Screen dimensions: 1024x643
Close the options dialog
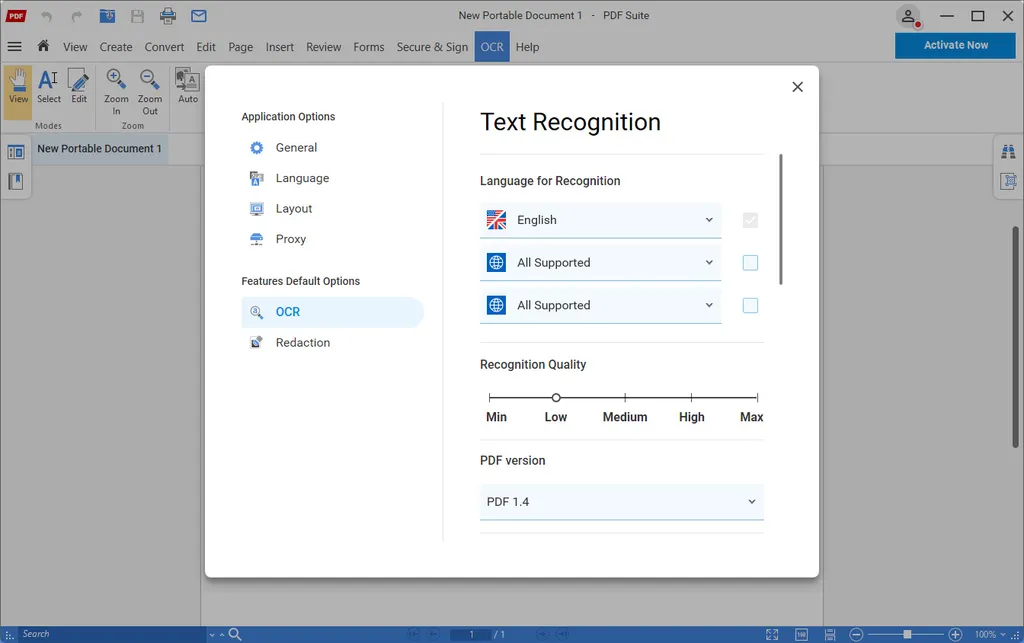tap(797, 87)
